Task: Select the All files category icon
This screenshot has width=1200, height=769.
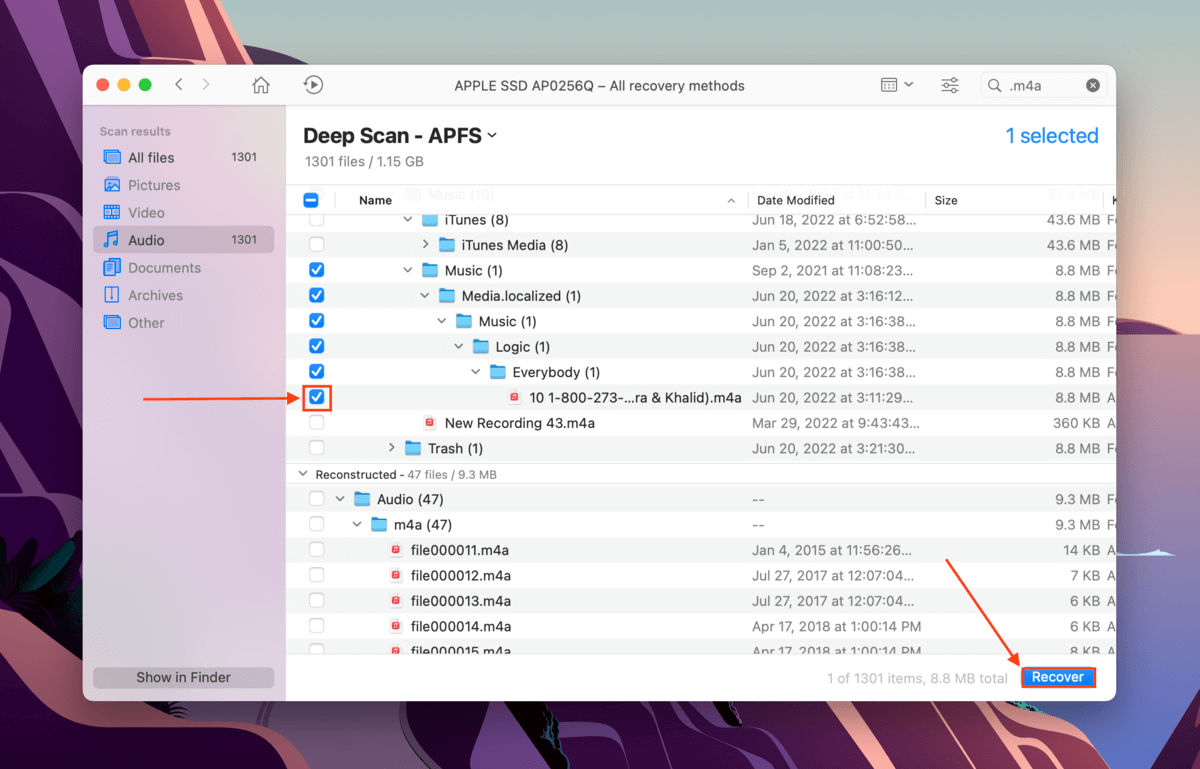Action: [112, 158]
